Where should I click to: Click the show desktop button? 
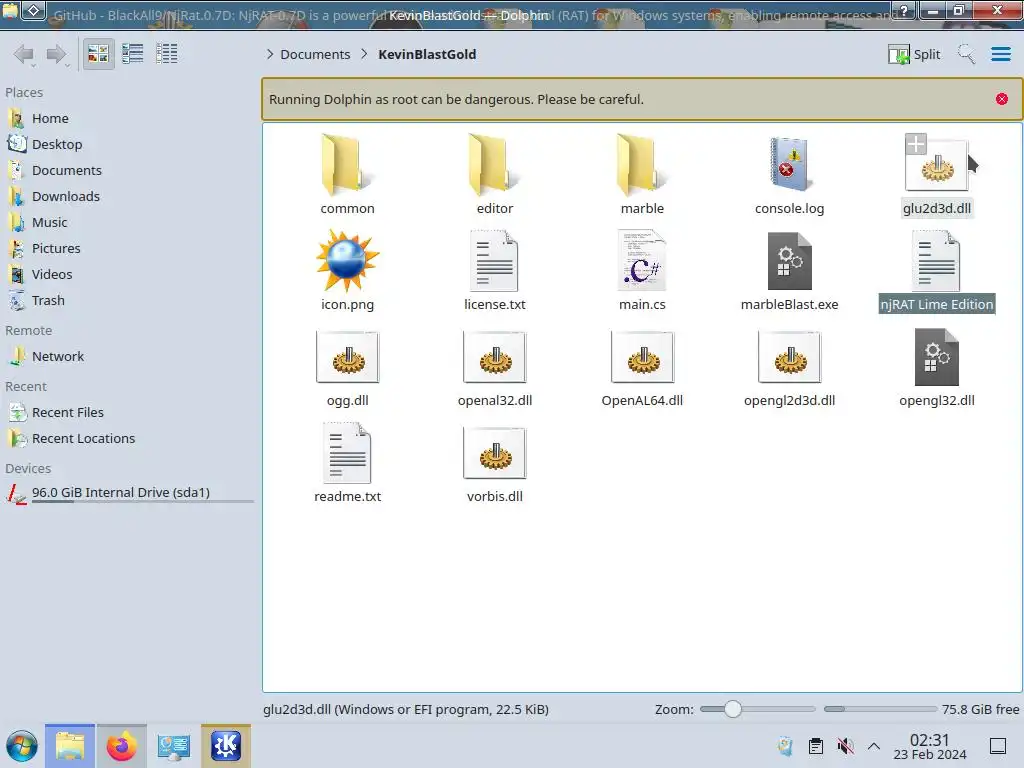click(998, 746)
